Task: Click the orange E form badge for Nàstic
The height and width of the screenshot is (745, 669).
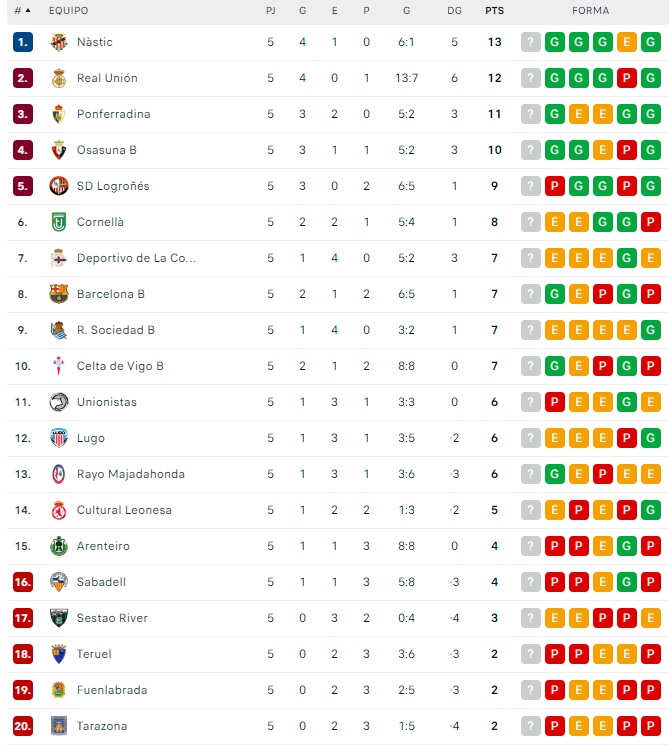Action: pos(627,42)
